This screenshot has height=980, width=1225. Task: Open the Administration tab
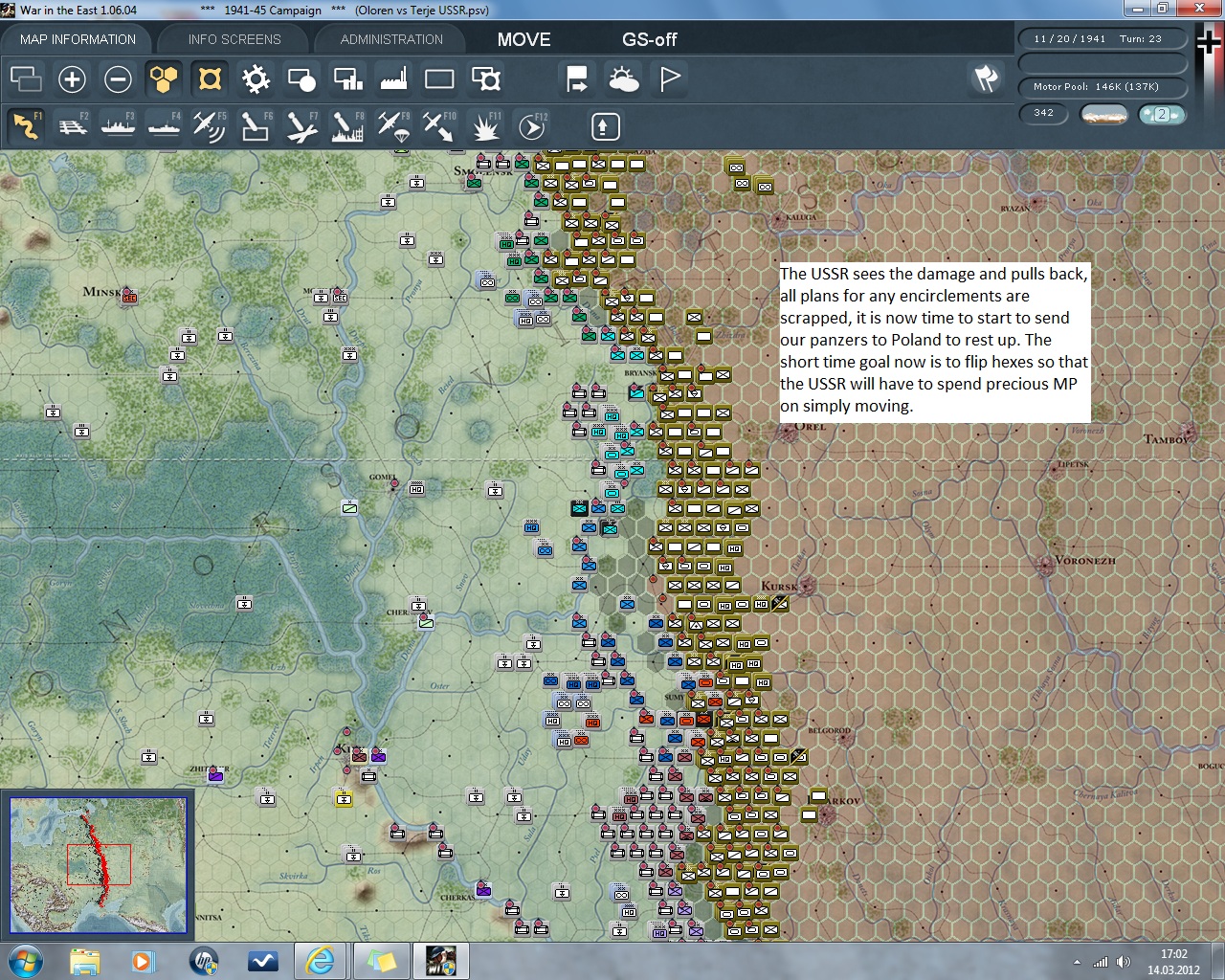point(391,39)
